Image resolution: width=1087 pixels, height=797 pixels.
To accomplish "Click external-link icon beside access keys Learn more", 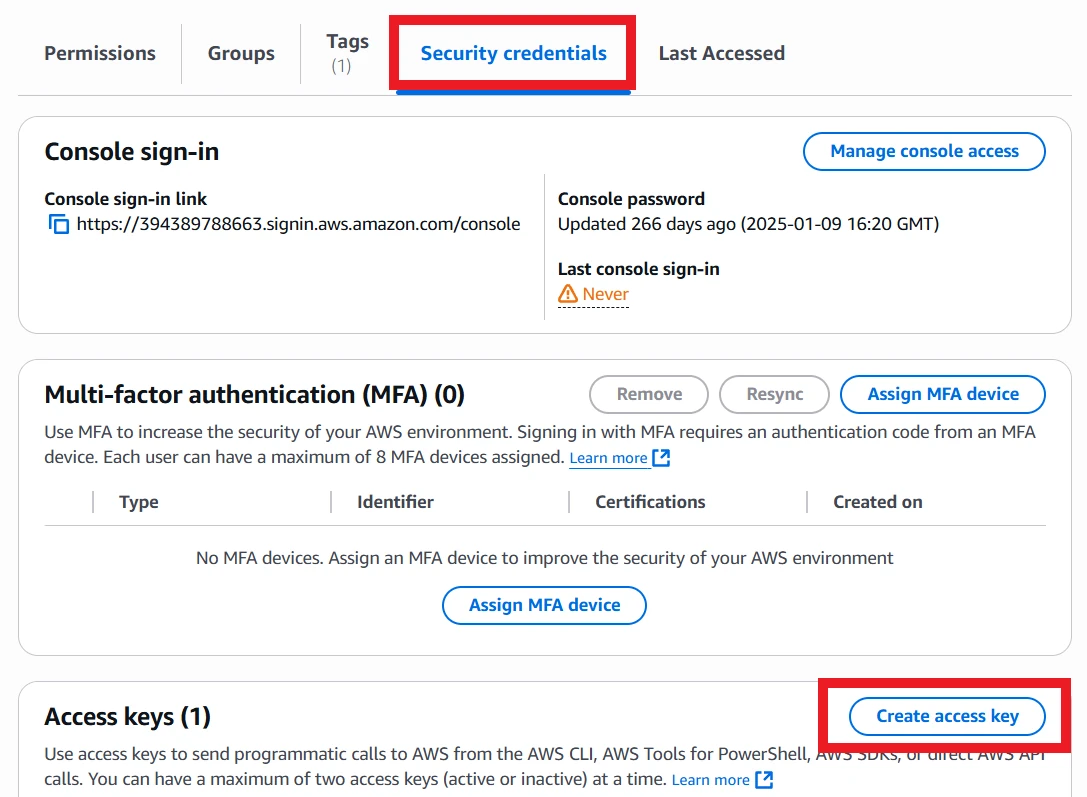I will 764,780.
